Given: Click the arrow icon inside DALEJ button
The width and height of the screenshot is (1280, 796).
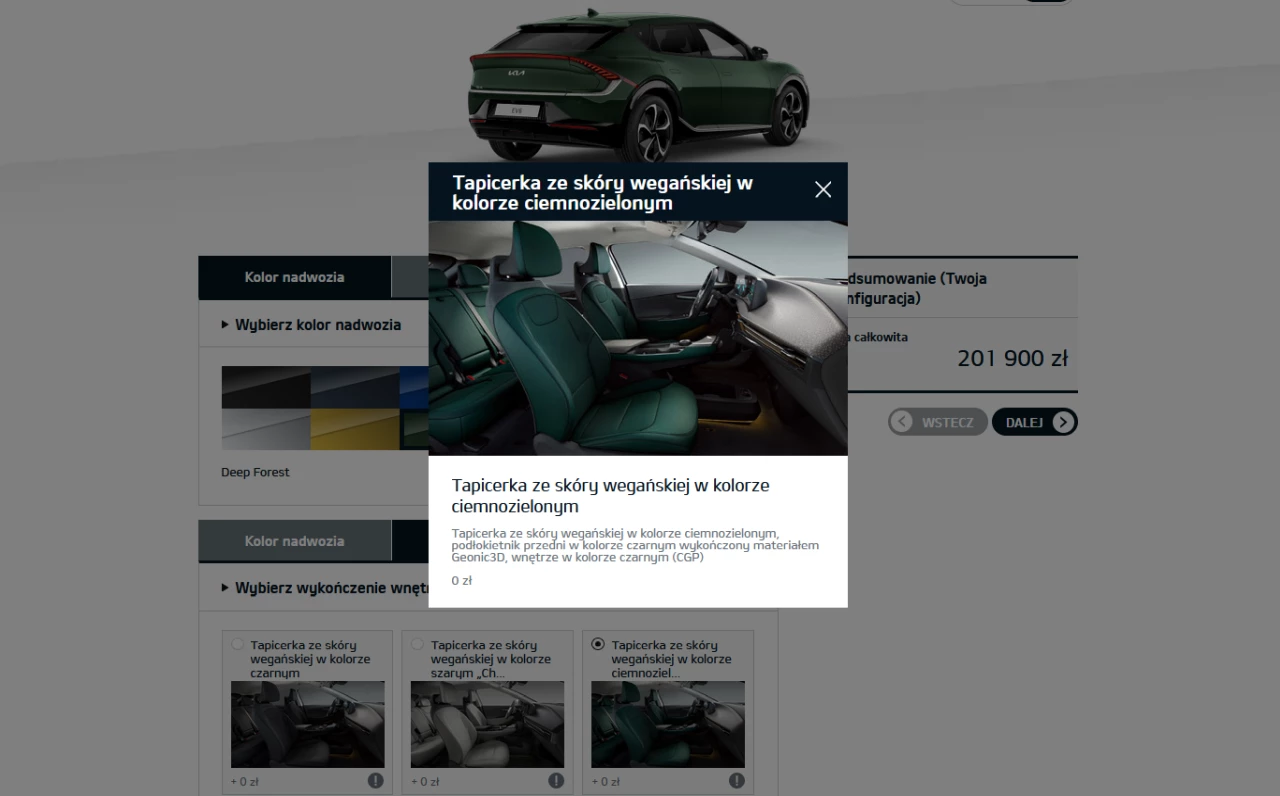Looking at the screenshot, I should (x=1064, y=422).
